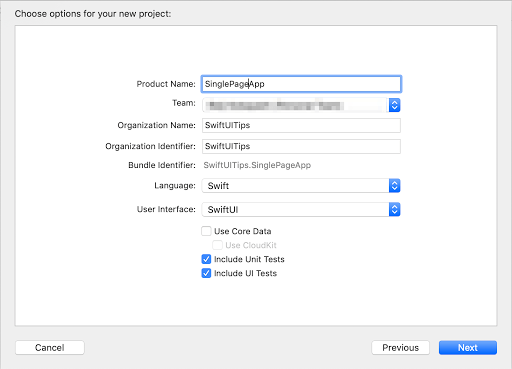Click into the Organization Identifier field
This screenshot has width=512, height=369.
coord(301,146)
